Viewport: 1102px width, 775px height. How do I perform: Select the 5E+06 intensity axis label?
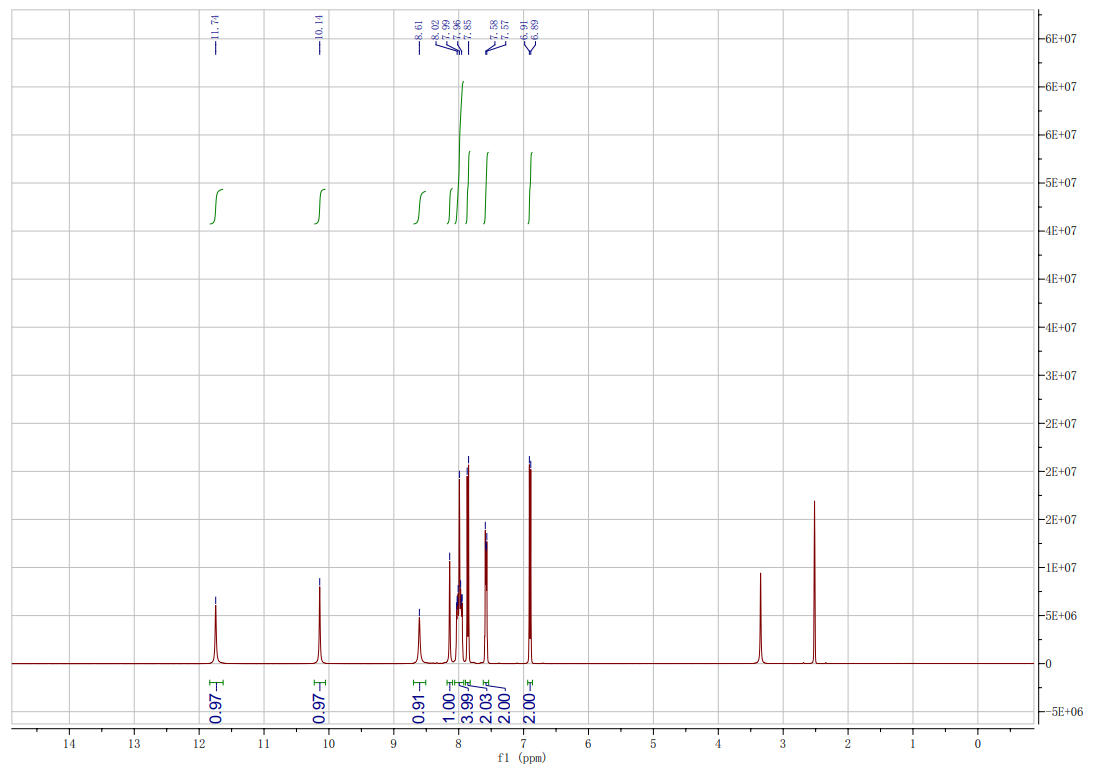[x=1061, y=616]
